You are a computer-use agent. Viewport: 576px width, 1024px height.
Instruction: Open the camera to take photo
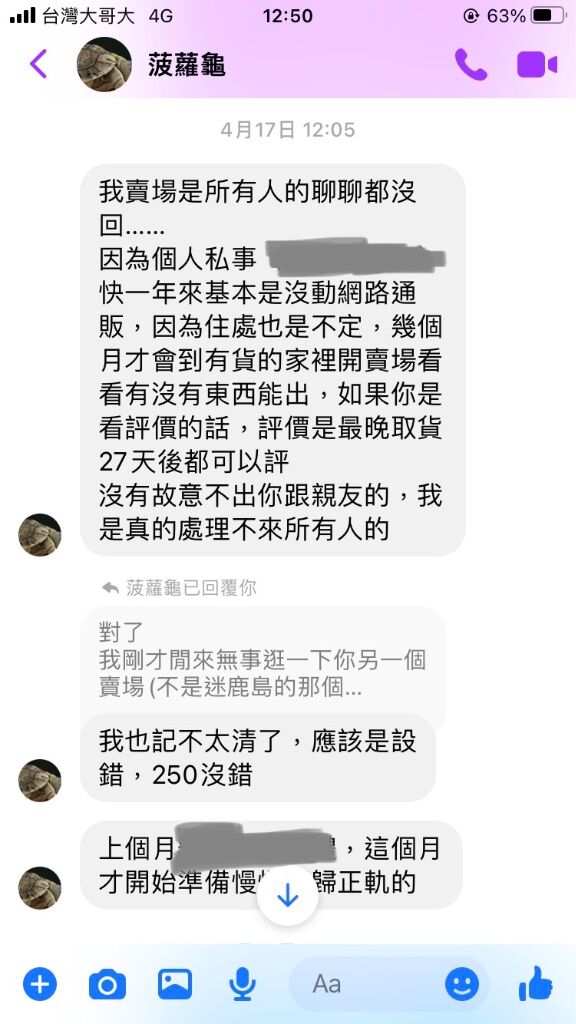point(107,984)
